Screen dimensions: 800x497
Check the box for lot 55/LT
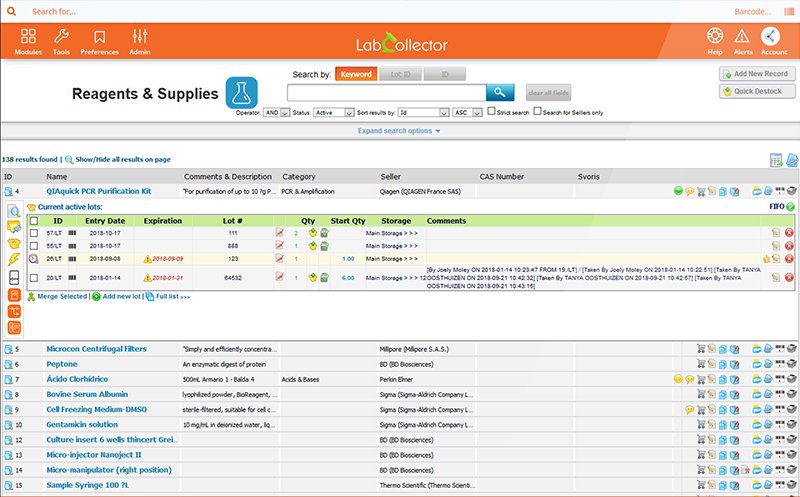tap(34, 245)
